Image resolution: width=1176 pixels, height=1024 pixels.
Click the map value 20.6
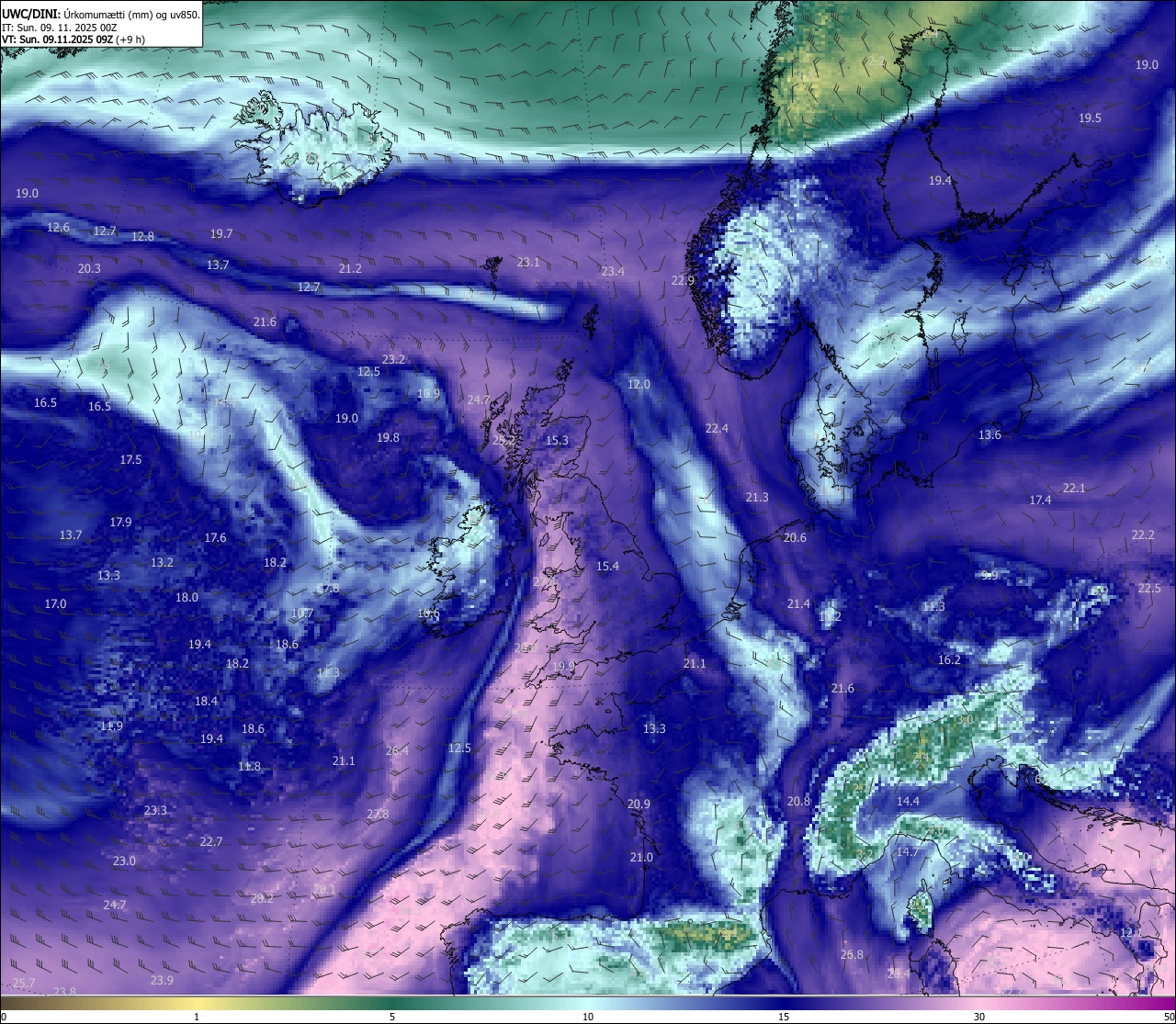pyautogui.click(x=795, y=538)
